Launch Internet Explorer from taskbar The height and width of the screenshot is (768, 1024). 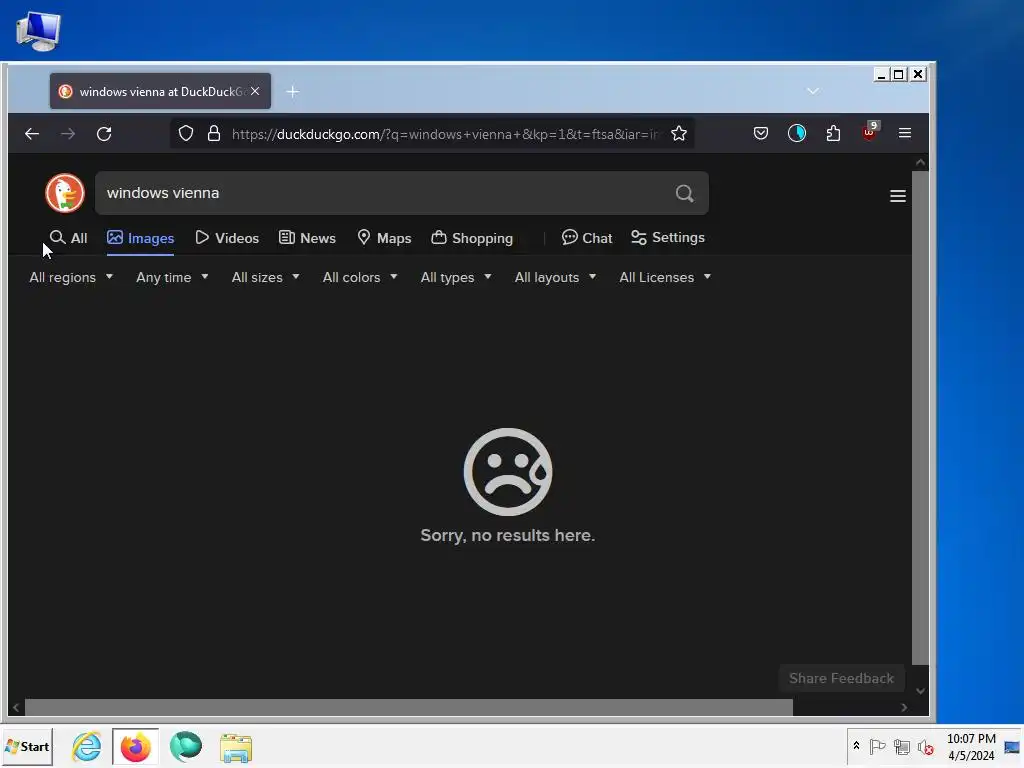(x=86, y=746)
